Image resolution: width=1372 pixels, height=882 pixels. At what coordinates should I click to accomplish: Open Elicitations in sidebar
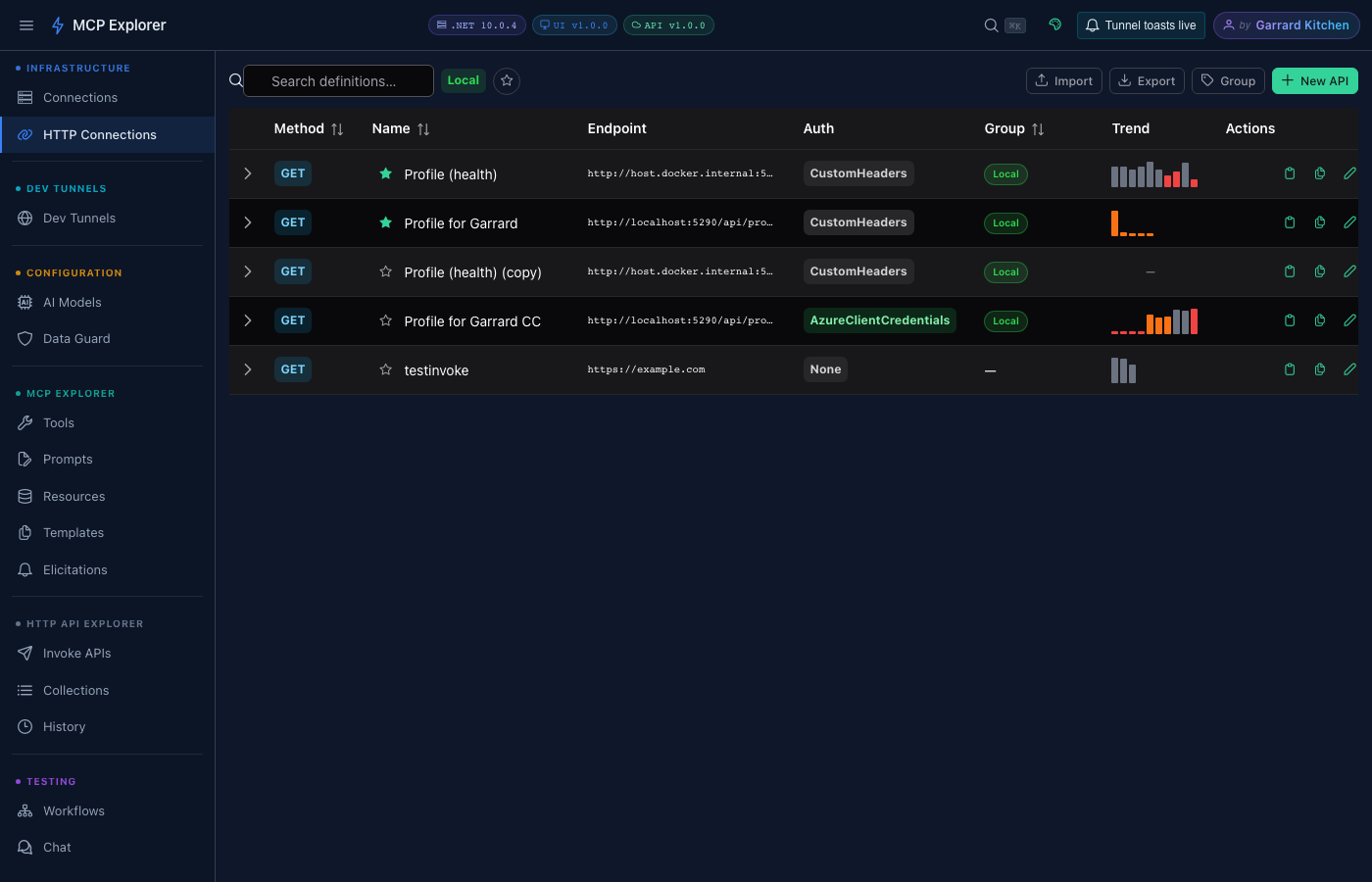tap(107, 570)
